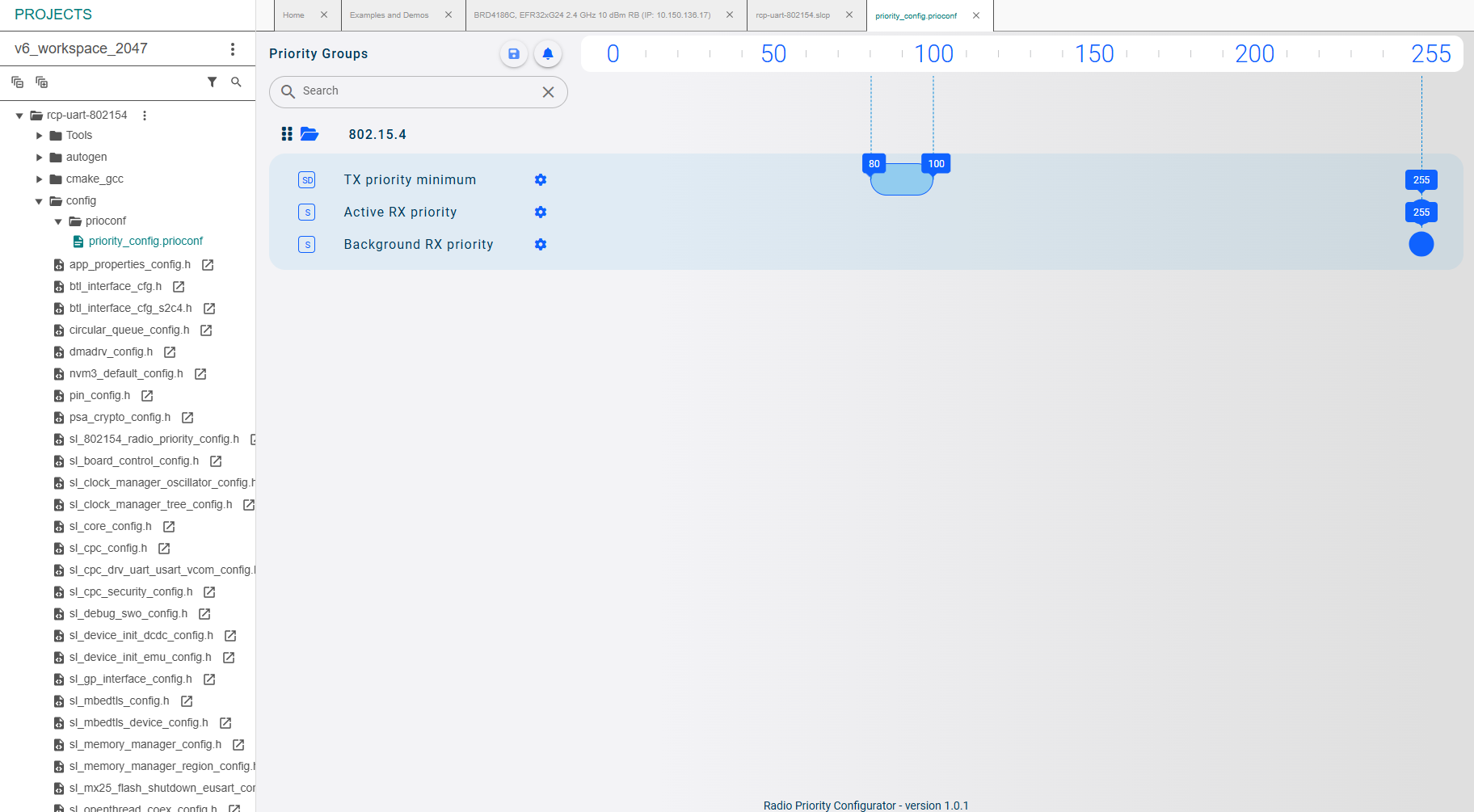Click the 100 slider handle for TX priority
1474x812 pixels.
tap(936, 164)
